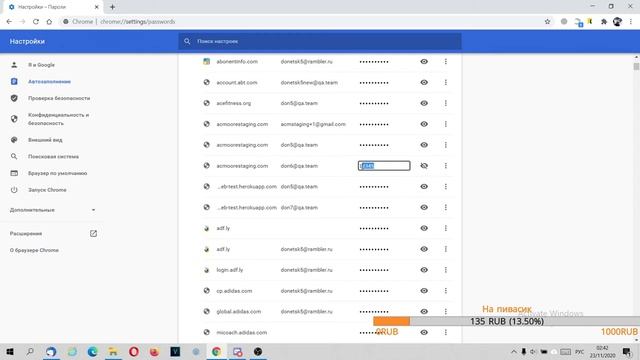640x360 pixels.
Task: Reveal password for don7@qa.team herokuapp row
Action: [424, 207]
